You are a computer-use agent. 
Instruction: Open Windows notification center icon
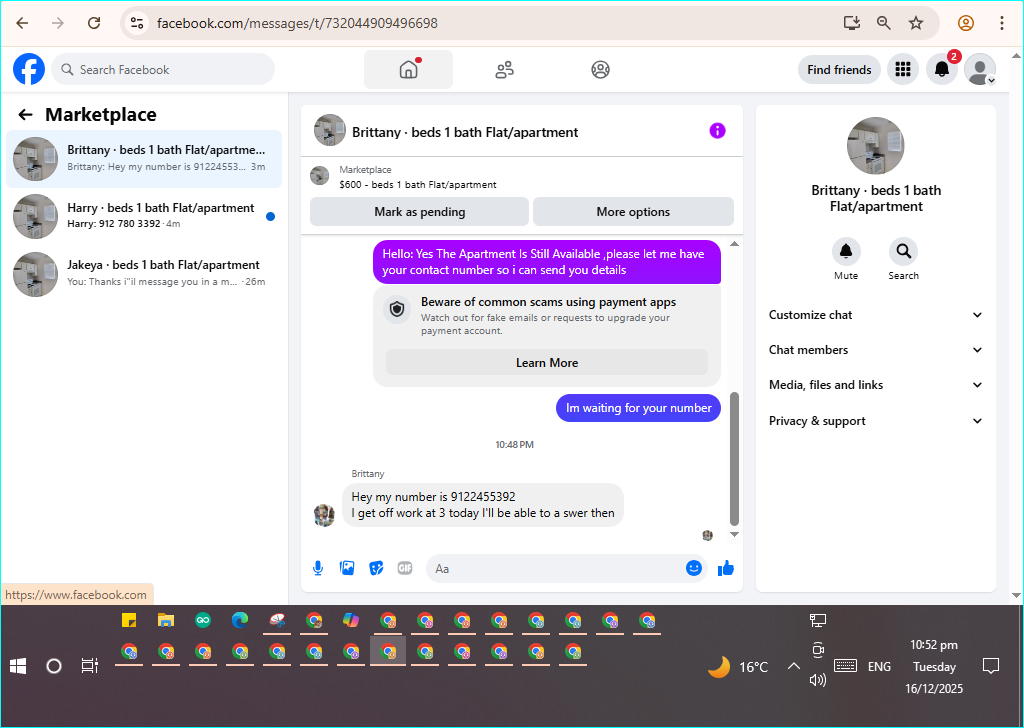pos(991,666)
